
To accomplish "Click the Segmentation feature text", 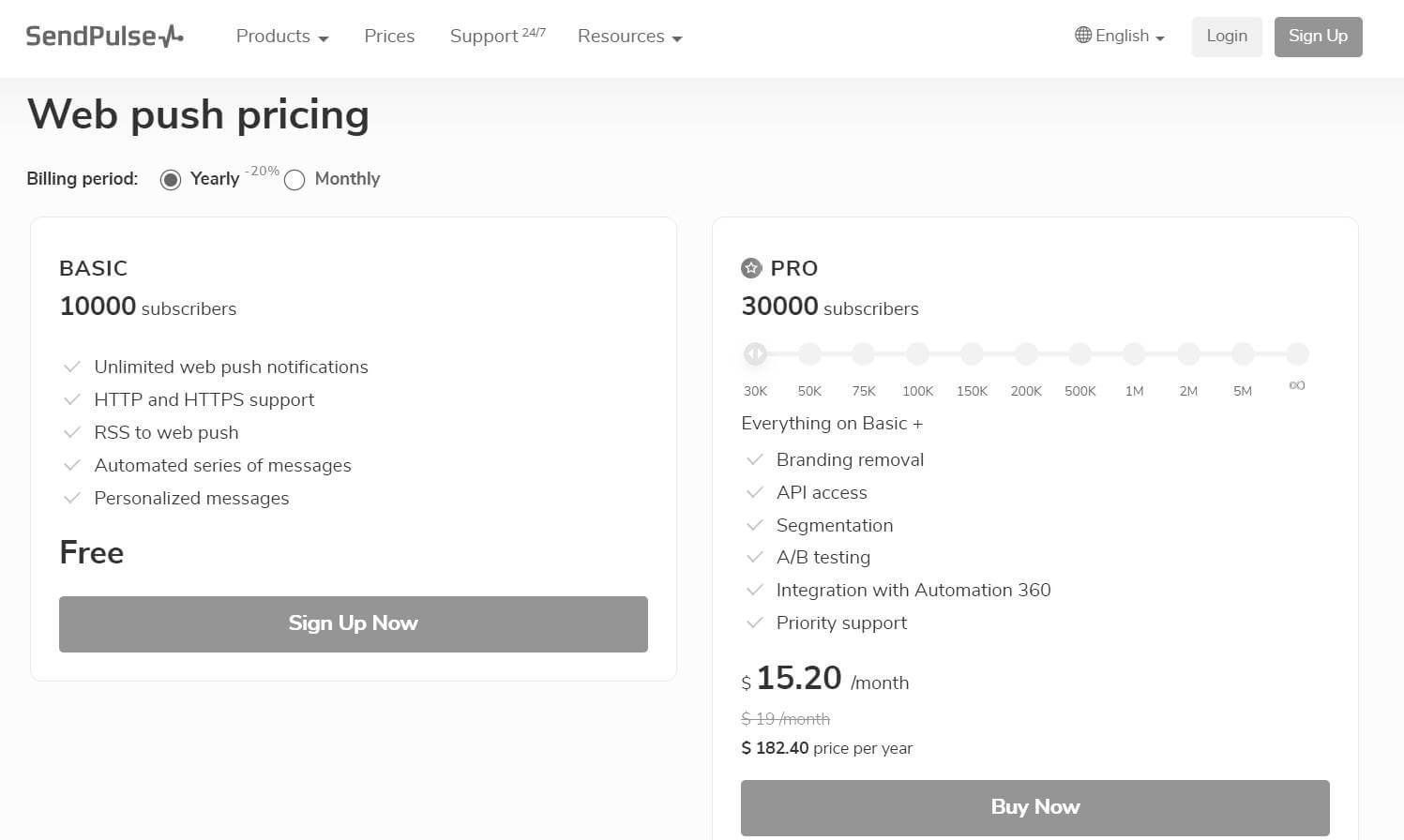I will 835,525.
